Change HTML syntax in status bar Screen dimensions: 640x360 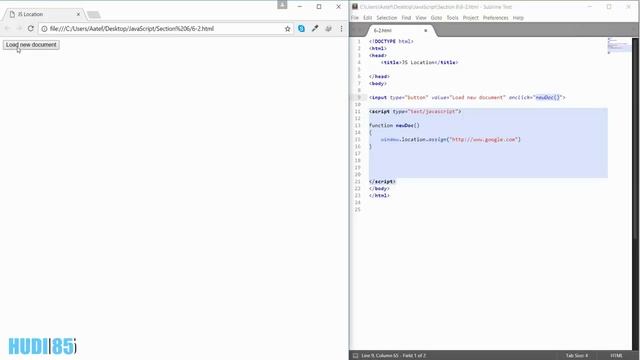click(x=616, y=356)
